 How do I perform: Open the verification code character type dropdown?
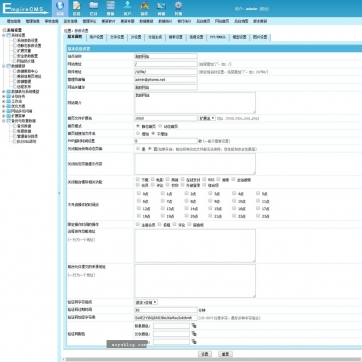[x=146, y=302]
